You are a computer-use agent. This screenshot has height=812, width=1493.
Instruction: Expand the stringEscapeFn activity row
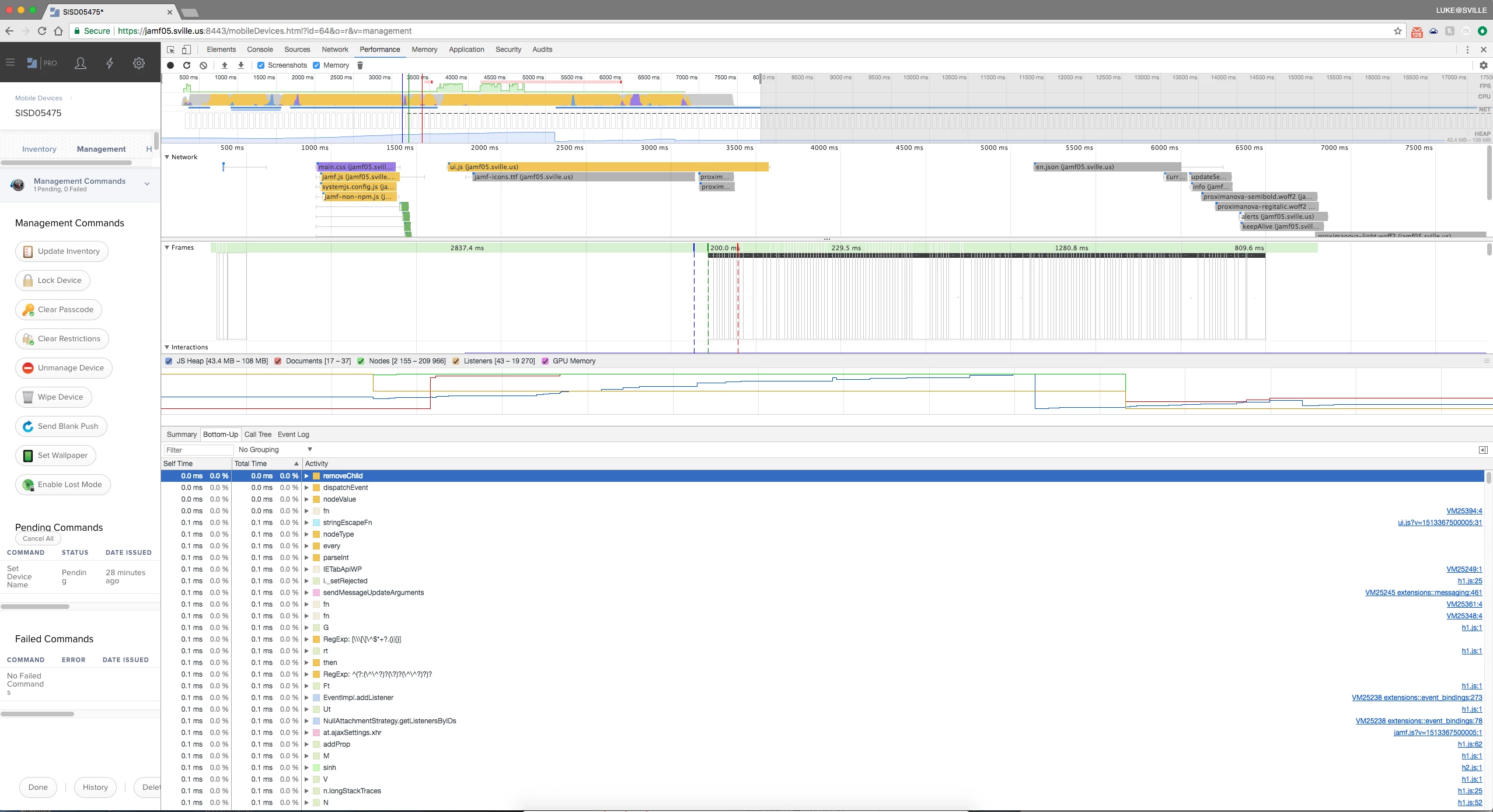pos(306,523)
